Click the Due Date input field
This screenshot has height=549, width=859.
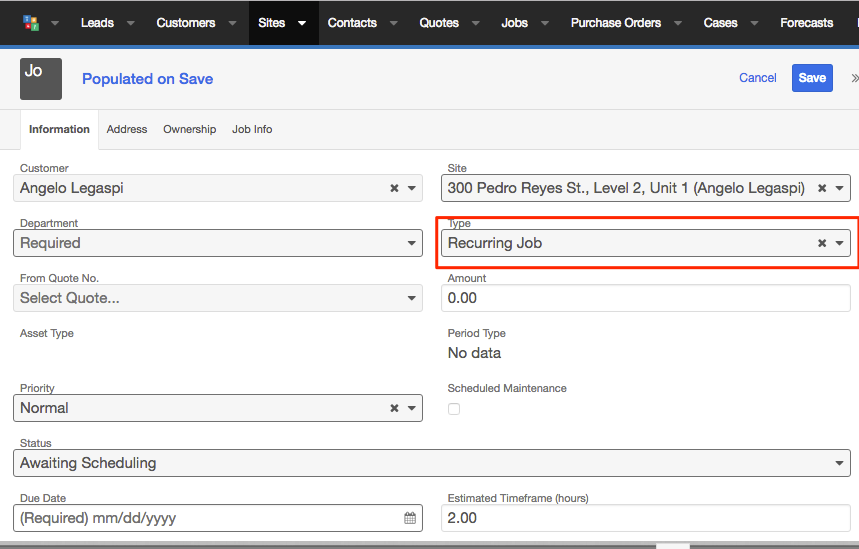coord(218,518)
